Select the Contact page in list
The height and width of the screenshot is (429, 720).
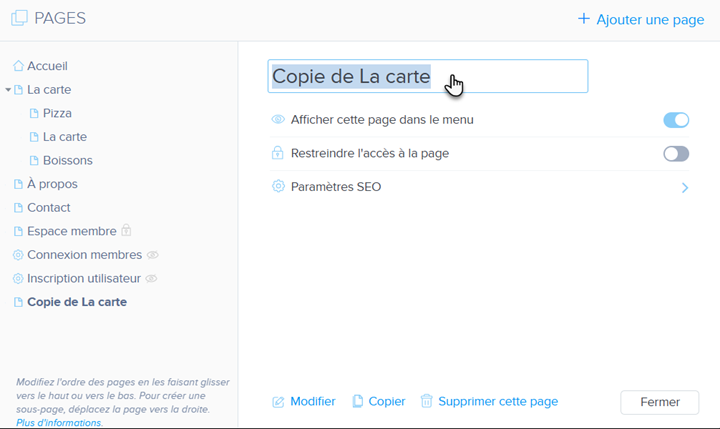coord(48,207)
